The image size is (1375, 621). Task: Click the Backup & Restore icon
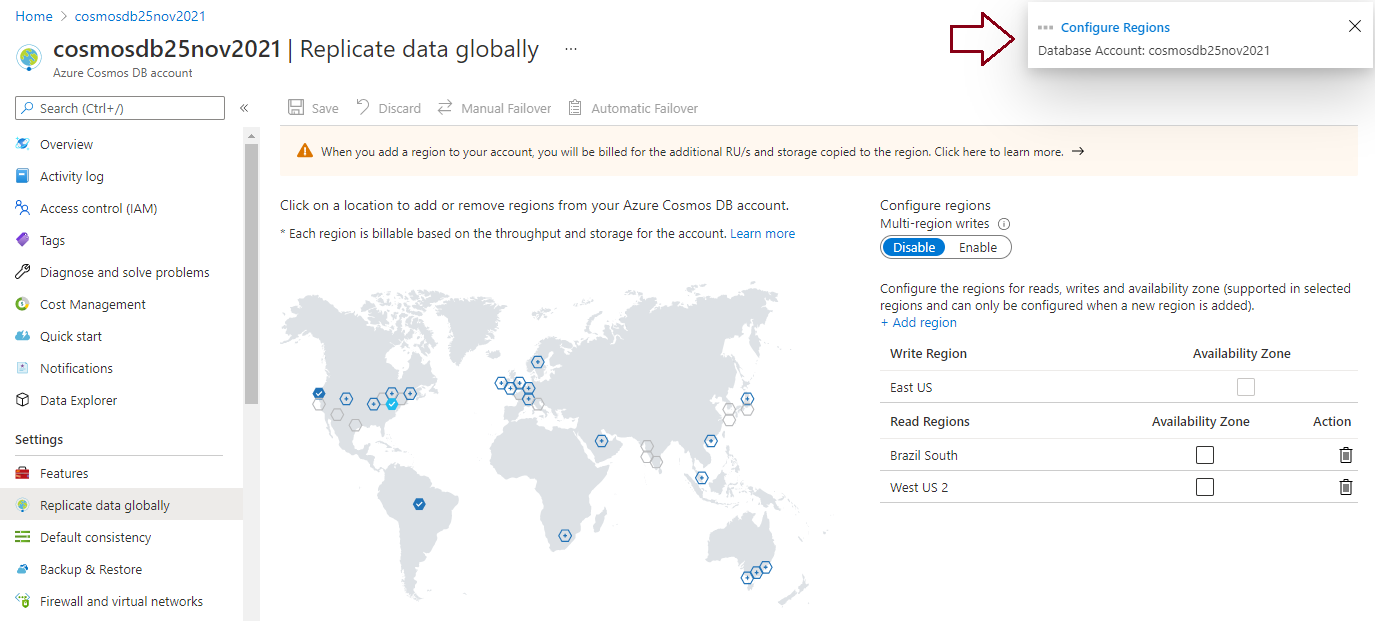(23, 569)
